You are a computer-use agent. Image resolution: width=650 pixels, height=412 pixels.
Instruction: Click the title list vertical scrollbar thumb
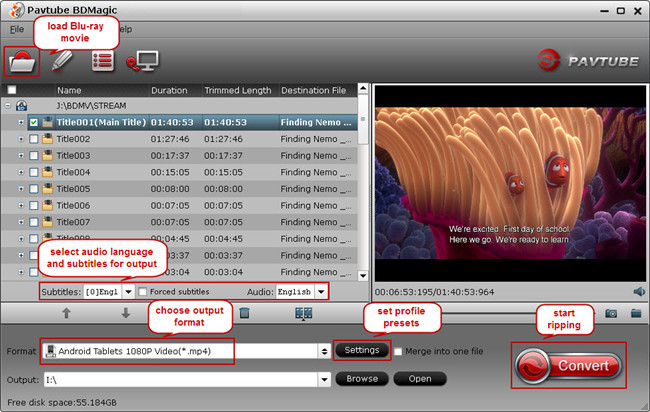(x=363, y=119)
